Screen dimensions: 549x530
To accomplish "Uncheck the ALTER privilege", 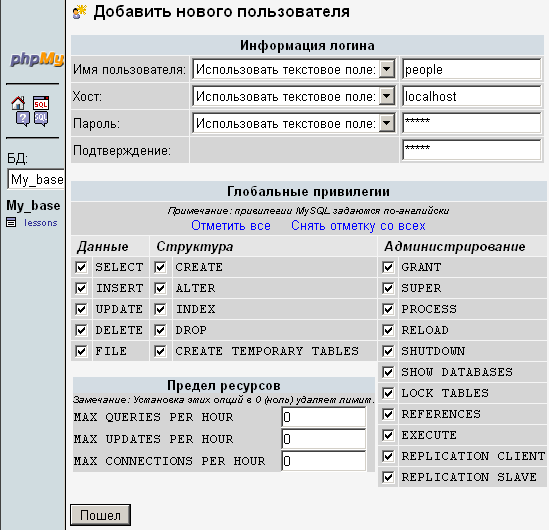I will tap(160, 288).
